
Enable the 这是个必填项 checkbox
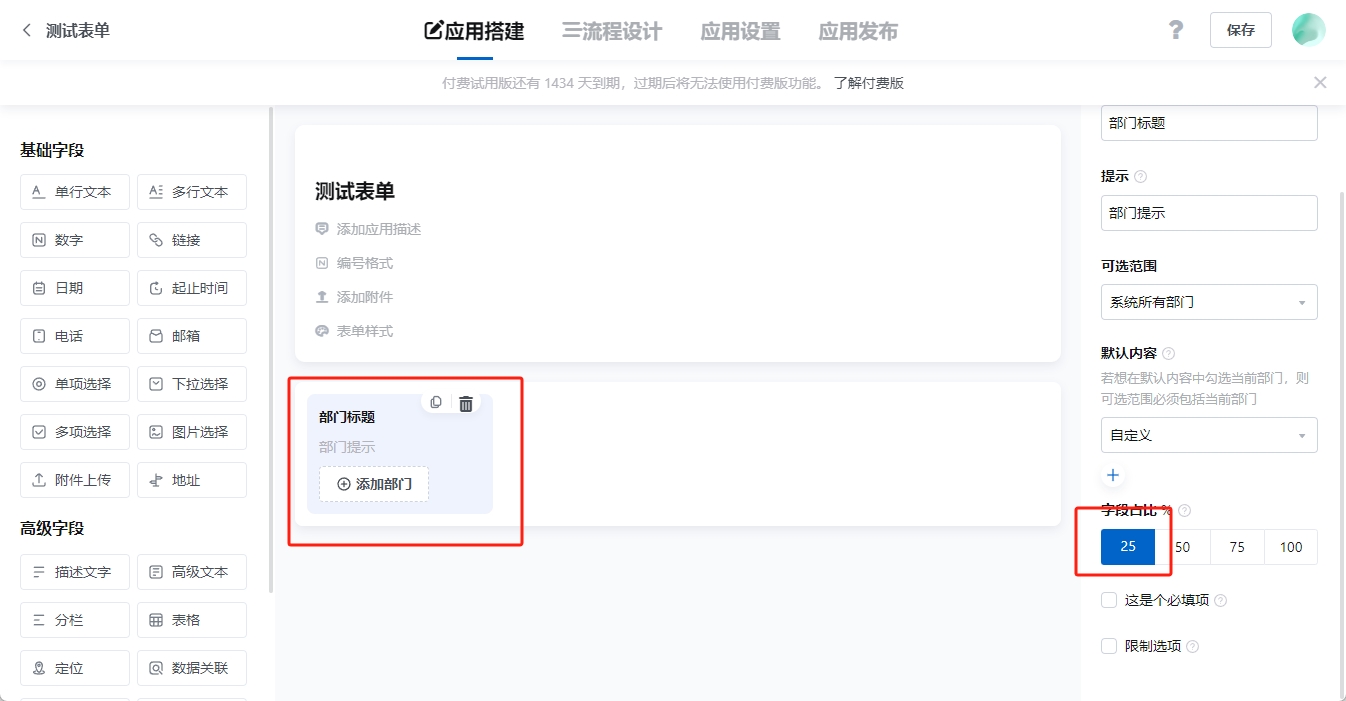pos(1109,600)
